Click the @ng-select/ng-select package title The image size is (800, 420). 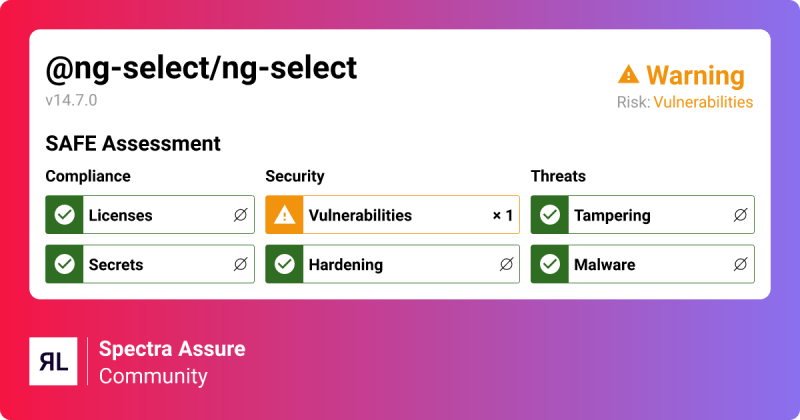tap(201, 68)
